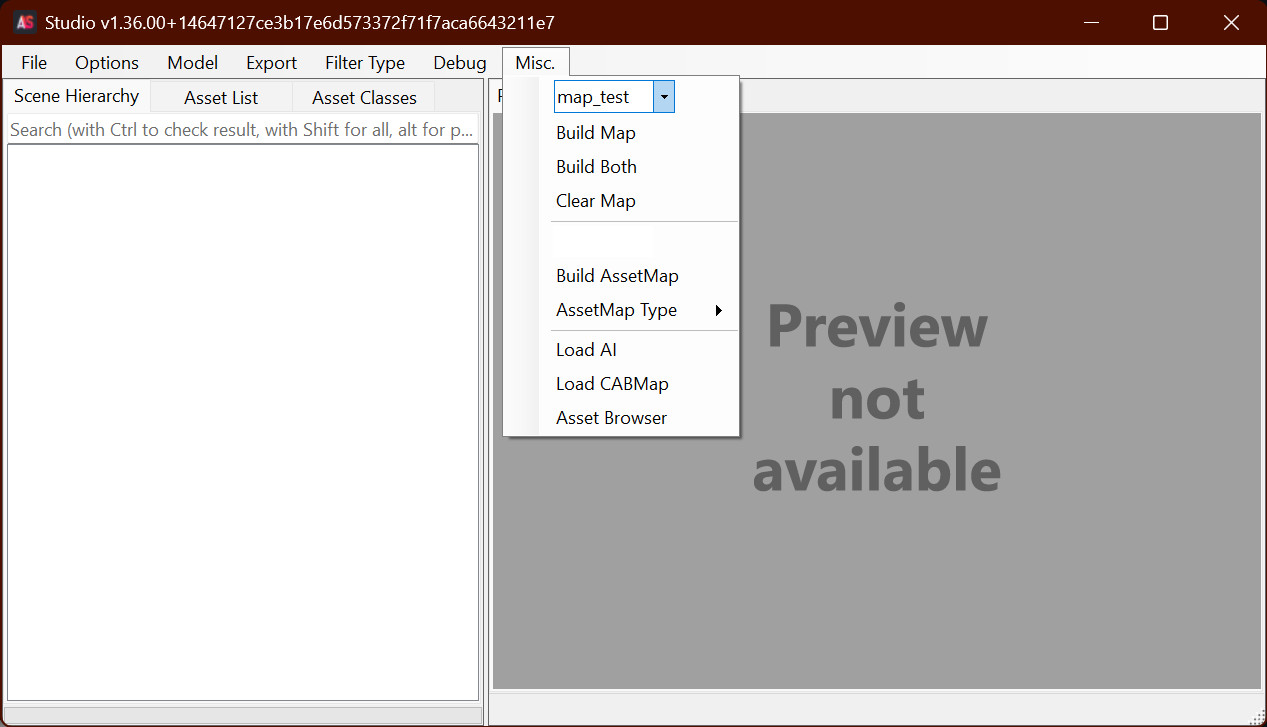Image resolution: width=1267 pixels, height=727 pixels.
Task: Select Build Map menu entry
Action: click(x=621, y=133)
